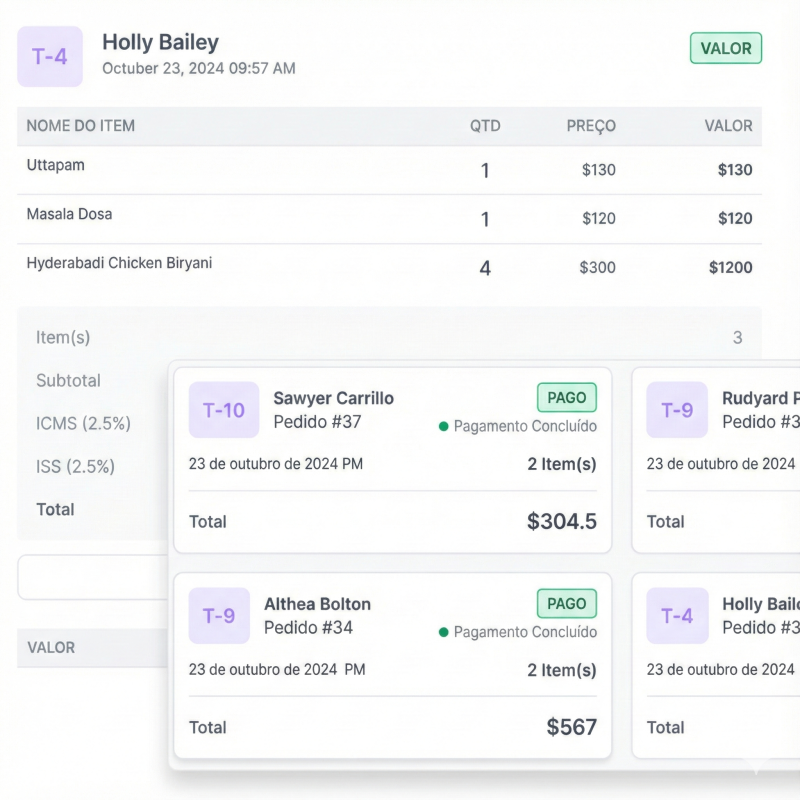Open Althea Bolton's Pedido #34

coord(308,628)
